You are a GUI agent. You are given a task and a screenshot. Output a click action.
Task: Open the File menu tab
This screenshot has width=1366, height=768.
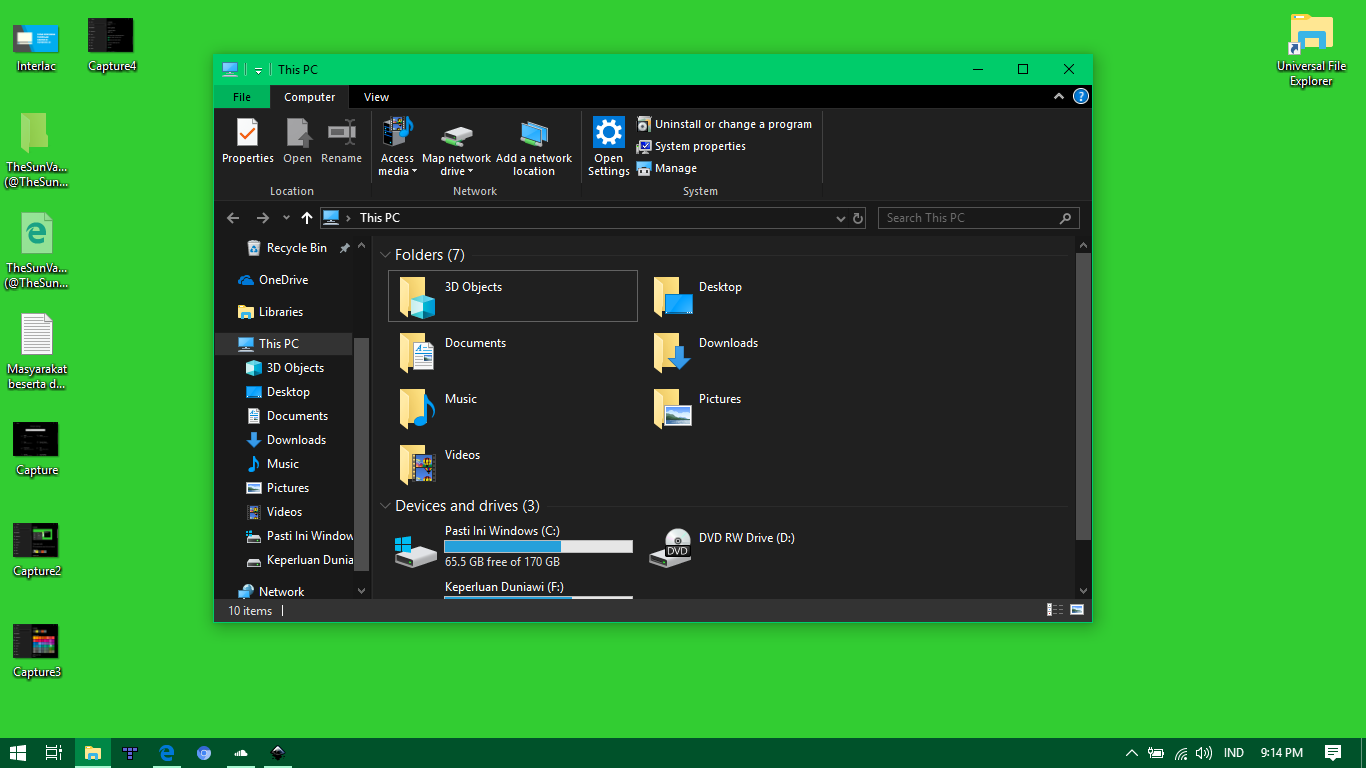[x=242, y=97]
